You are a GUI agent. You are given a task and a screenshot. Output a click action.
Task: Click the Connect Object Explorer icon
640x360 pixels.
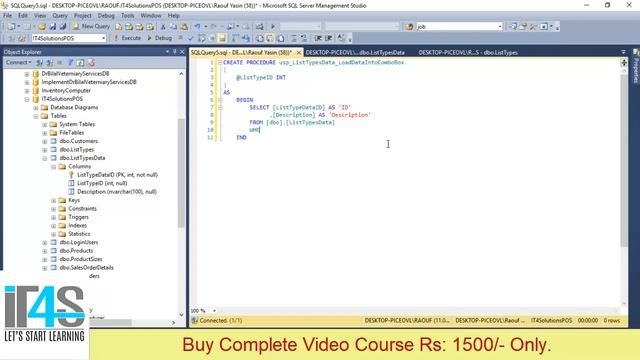tap(39, 62)
